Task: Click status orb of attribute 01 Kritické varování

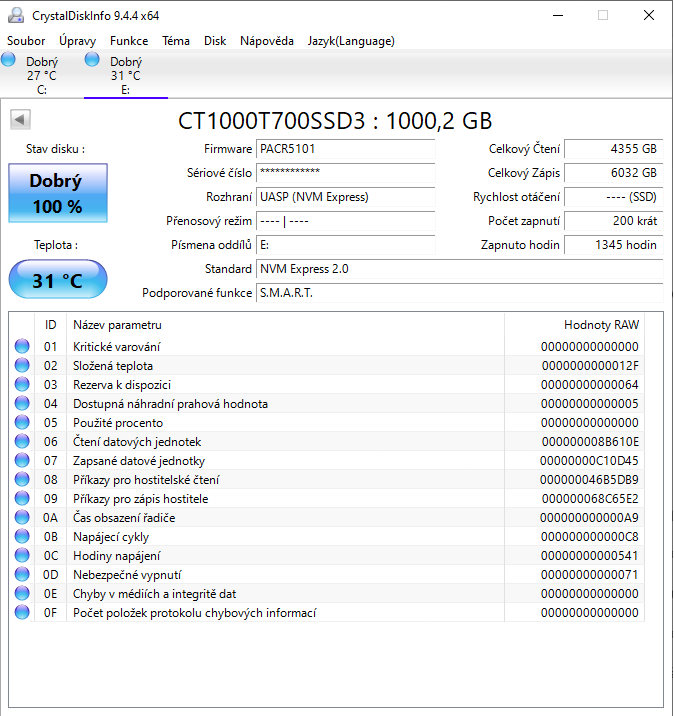Action: click(22, 347)
